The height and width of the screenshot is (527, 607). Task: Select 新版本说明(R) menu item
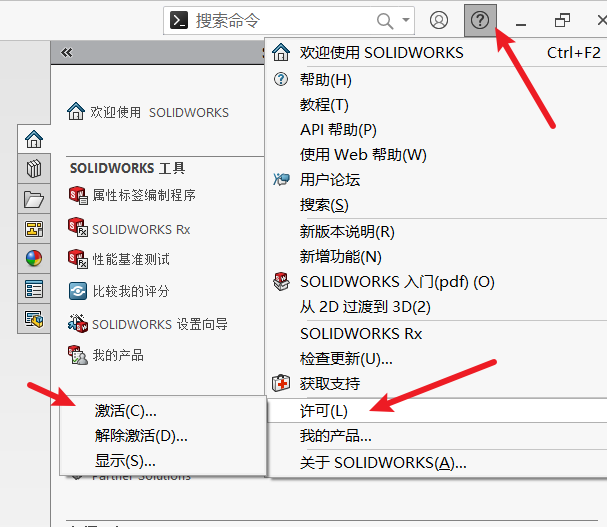[436, 232]
